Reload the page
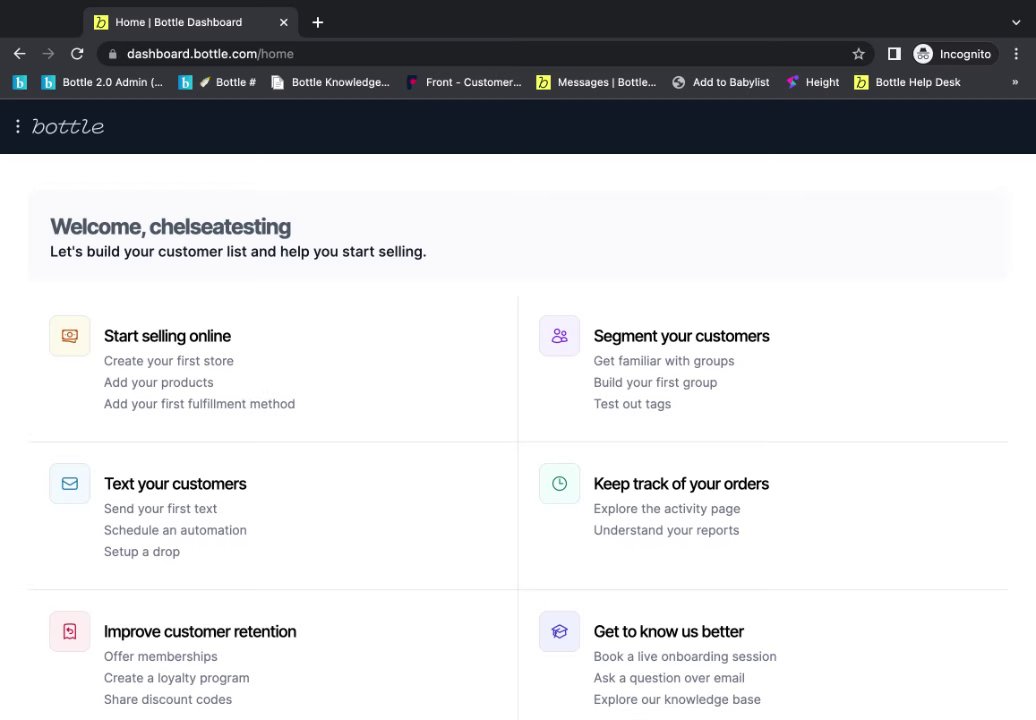This screenshot has width=1036, height=720. 77,54
